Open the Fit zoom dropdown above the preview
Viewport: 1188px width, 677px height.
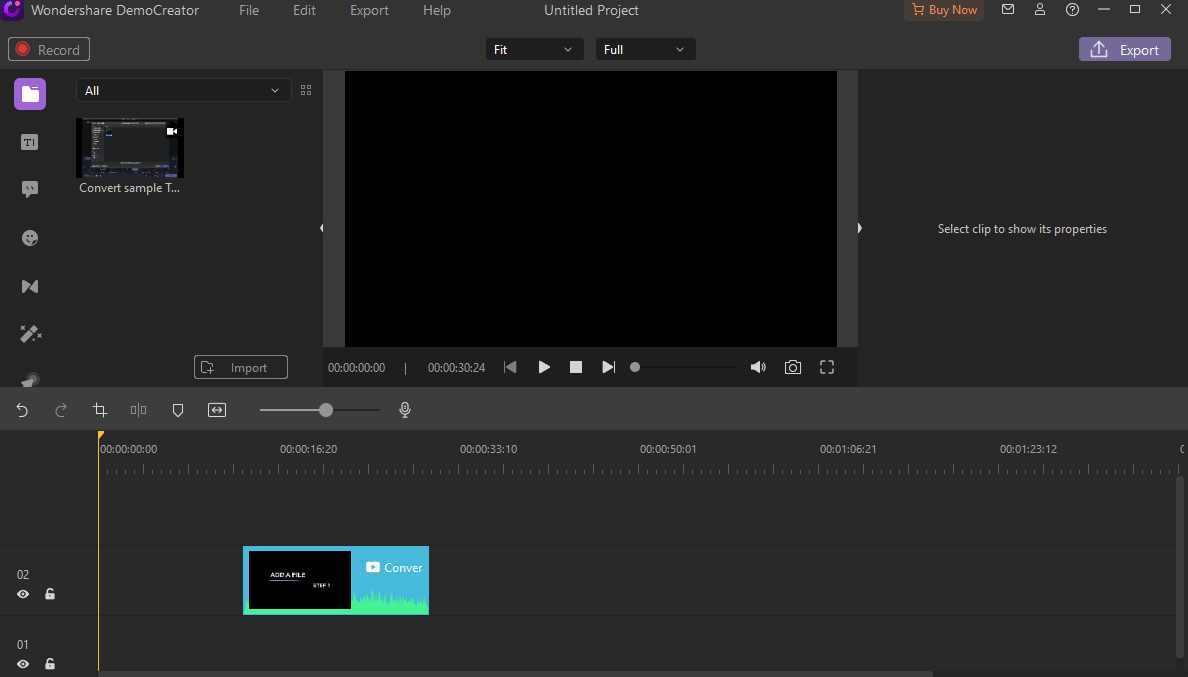(x=534, y=48)
